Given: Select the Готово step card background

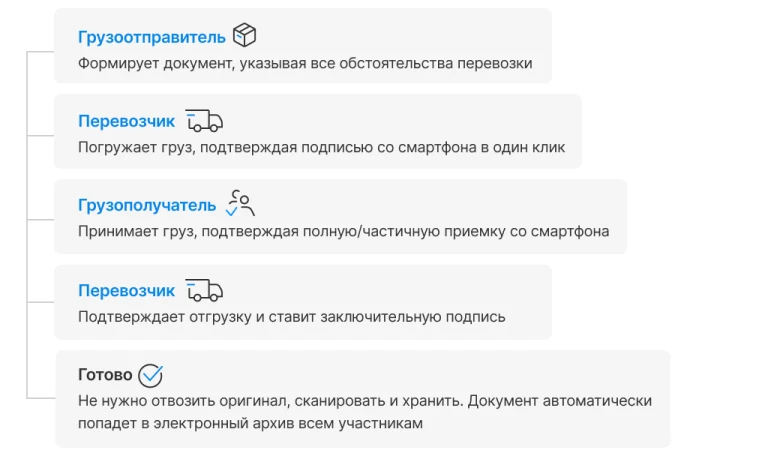Looking at the screenshot, I should coord(363,399).
